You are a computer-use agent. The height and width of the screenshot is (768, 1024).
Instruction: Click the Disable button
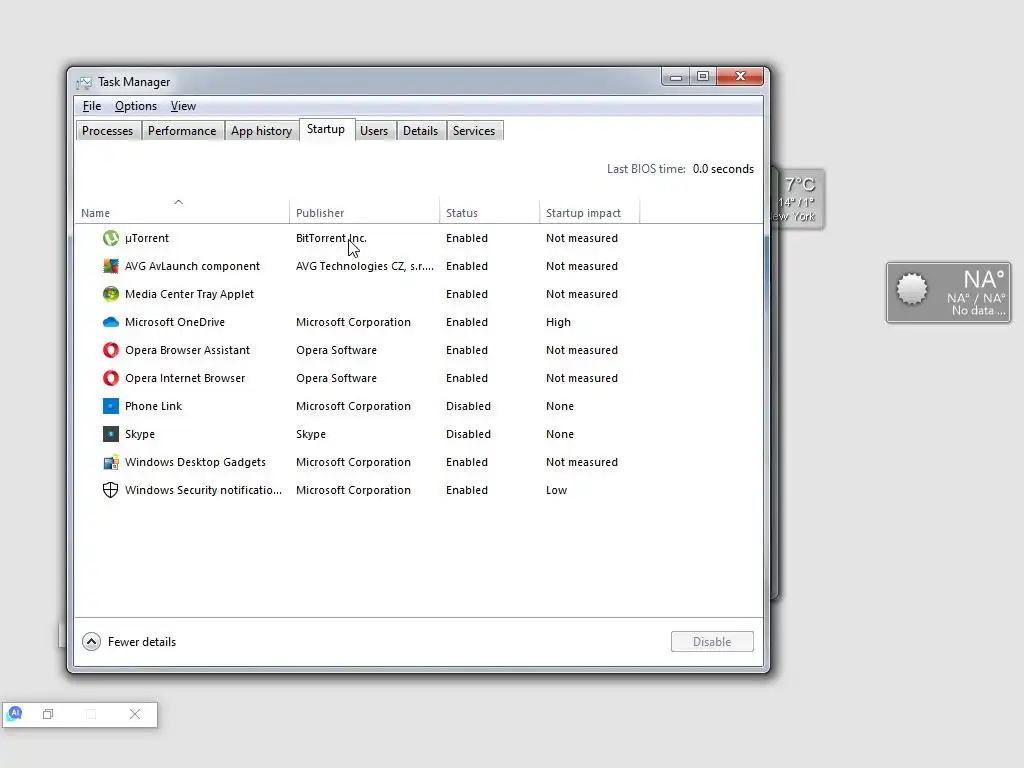click(x=712, y=642)
